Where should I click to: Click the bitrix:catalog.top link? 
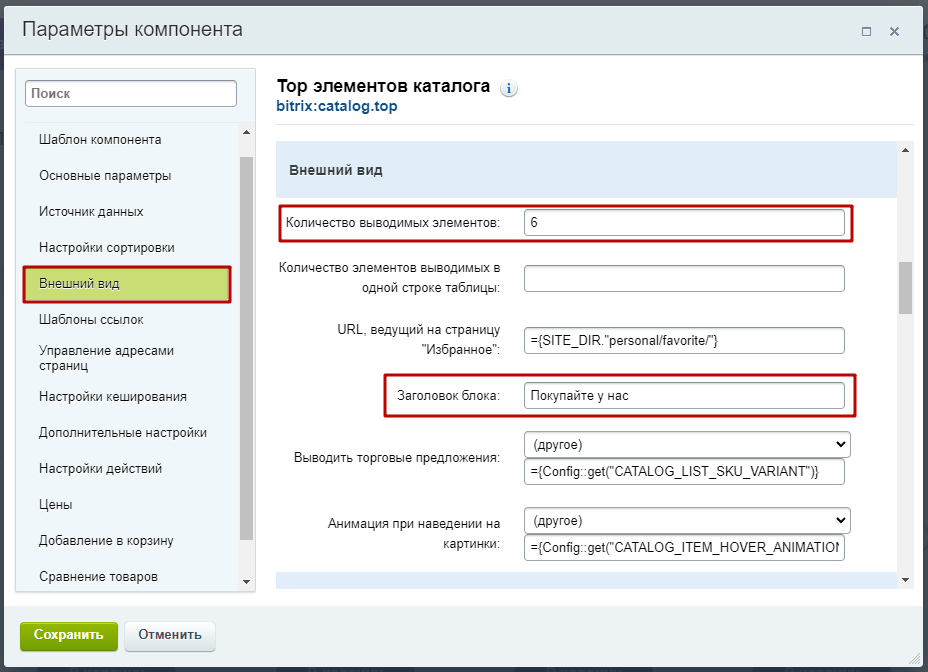337,107
